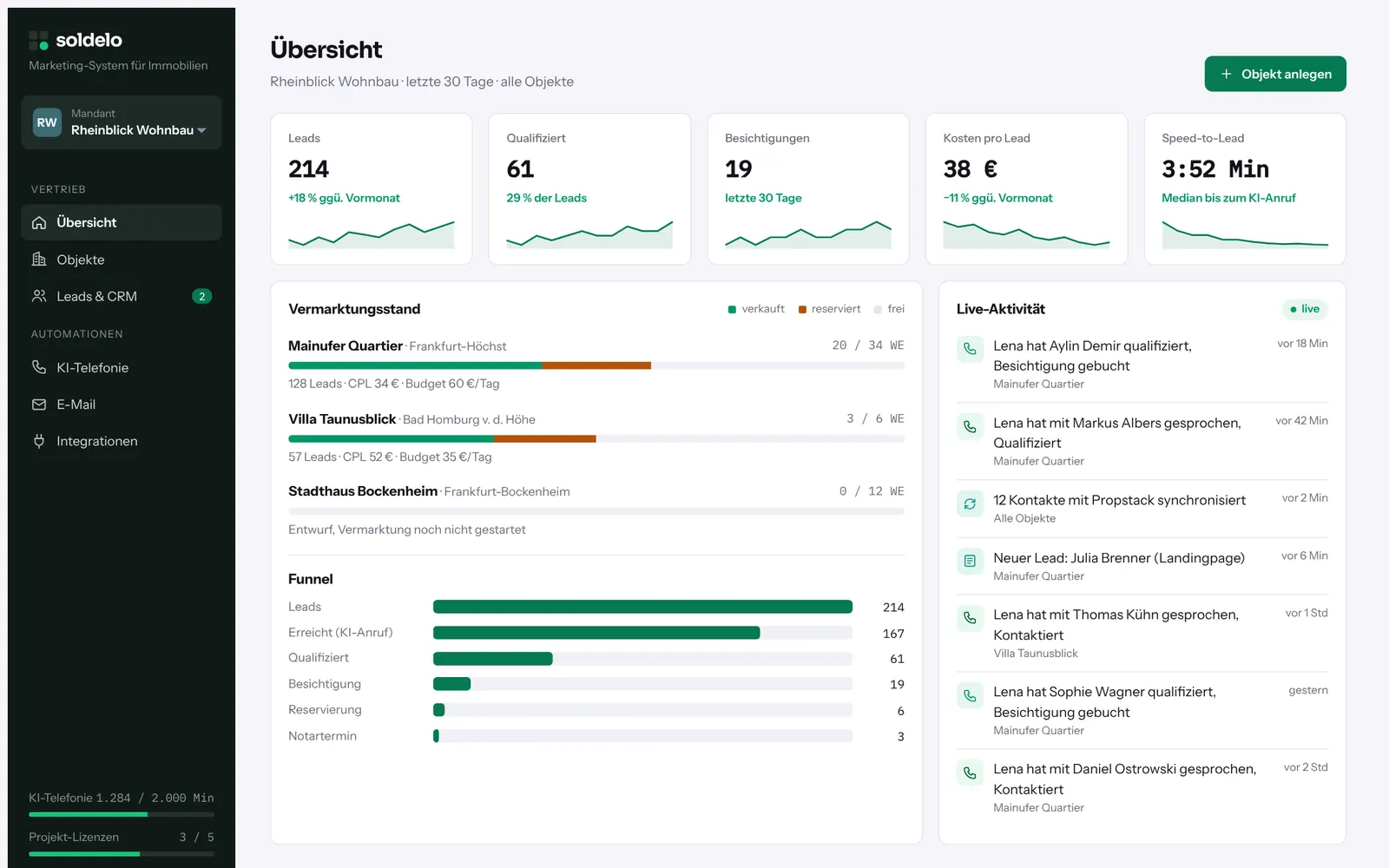
Task: Click the verkauft legend swatch
Action: click(732, 309)
